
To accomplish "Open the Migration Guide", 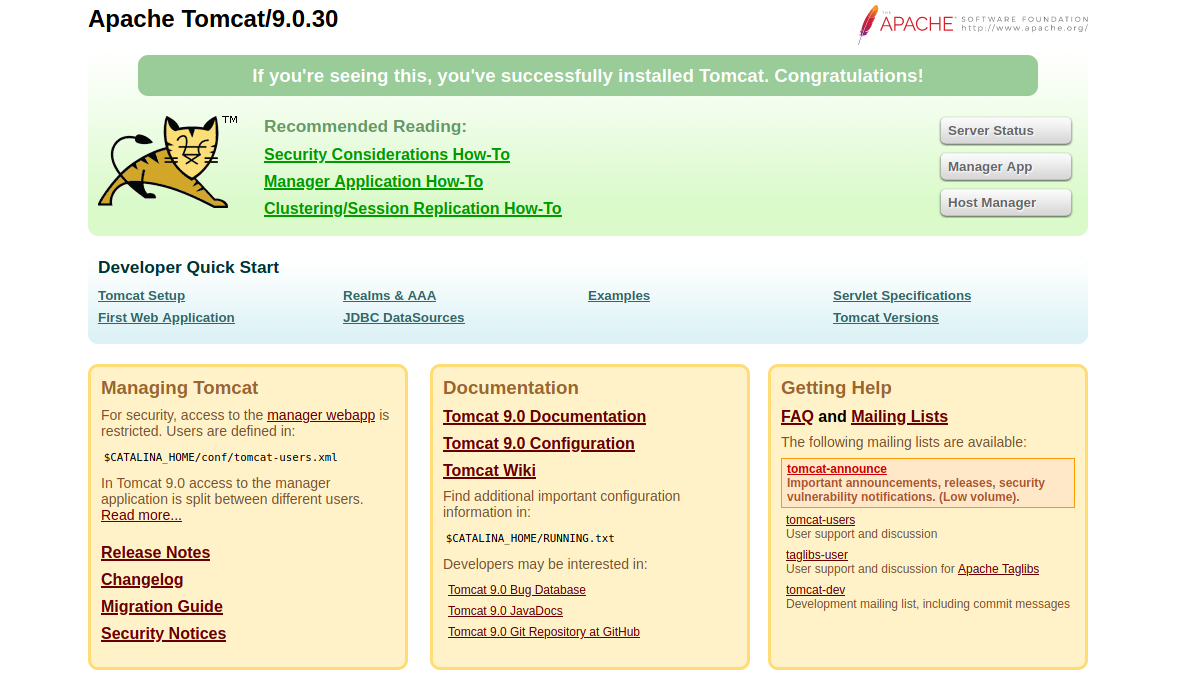I will [162, 607].
